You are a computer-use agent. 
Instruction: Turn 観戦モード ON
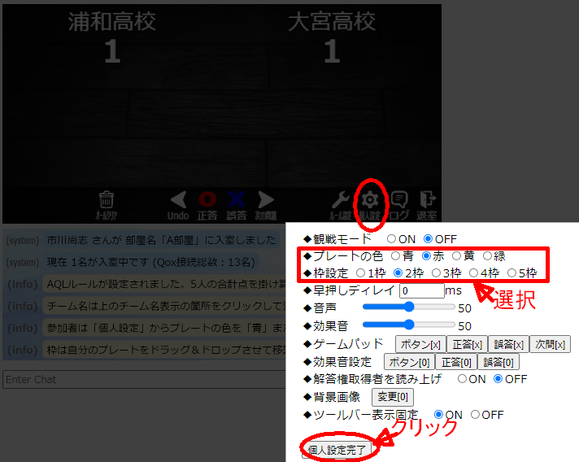pyautogui.click(x=391, y=239)
